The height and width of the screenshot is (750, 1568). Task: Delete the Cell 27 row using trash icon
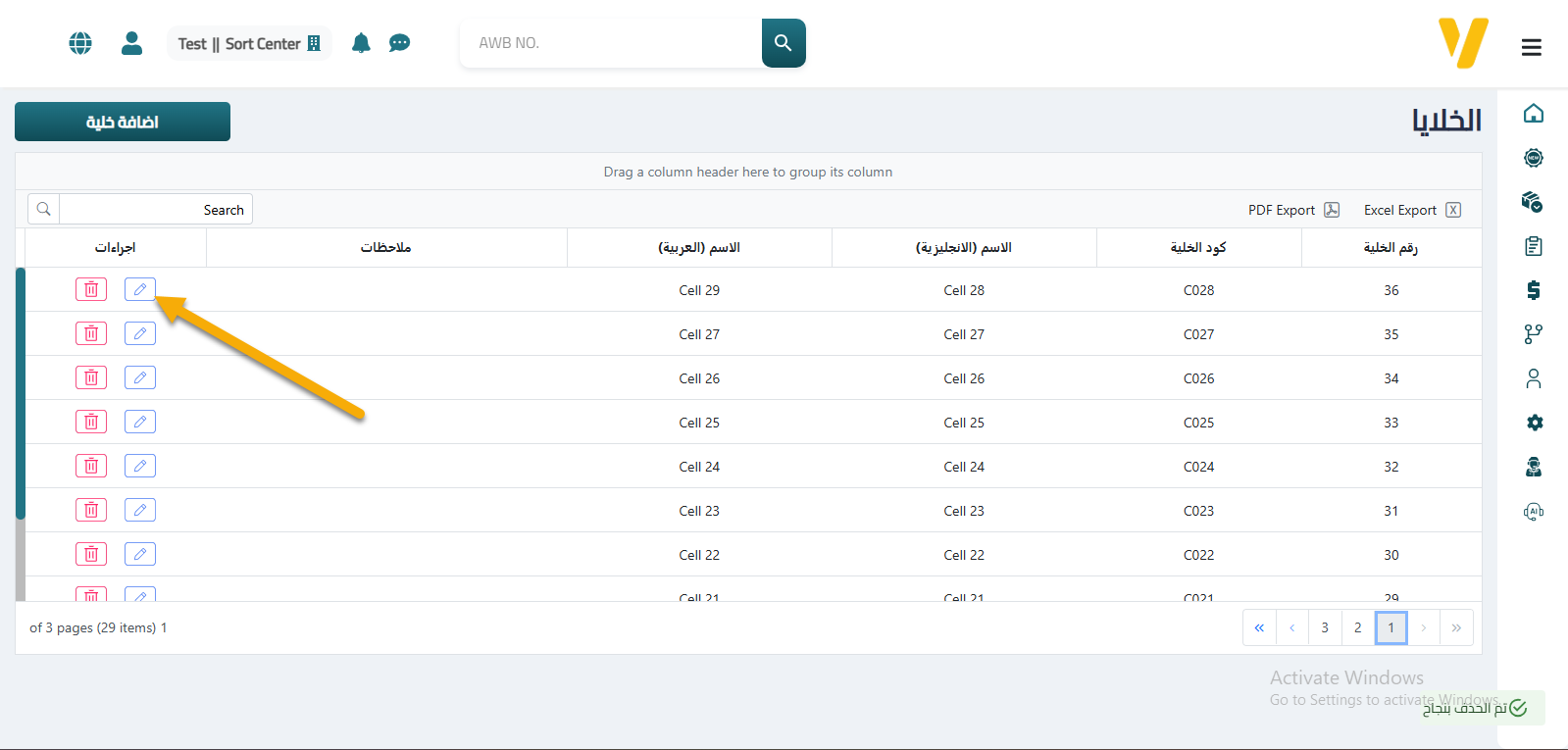(91, 333)
